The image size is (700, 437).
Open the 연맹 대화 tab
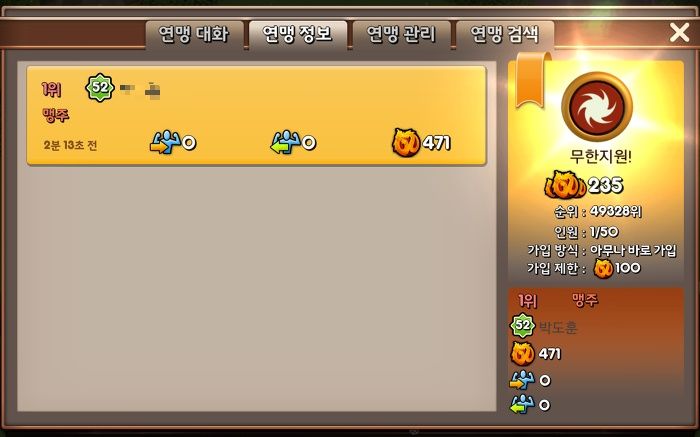[194, 34]
